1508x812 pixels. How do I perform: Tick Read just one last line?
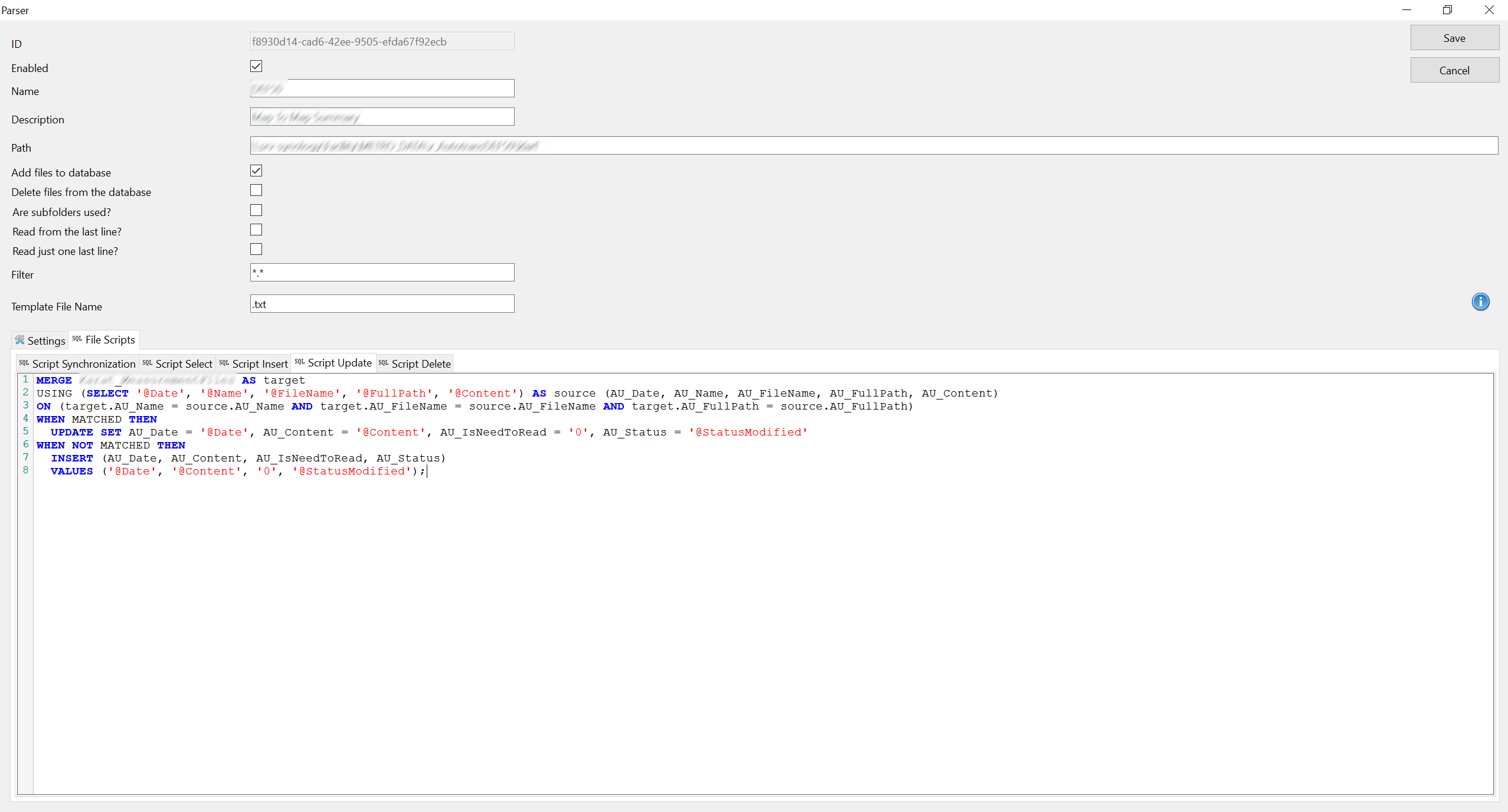tap(256, 249)
